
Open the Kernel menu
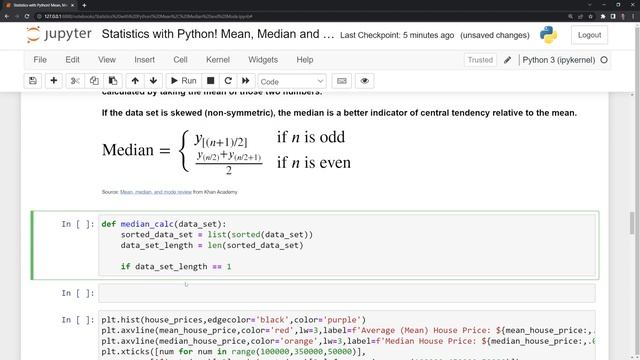click(x=218, y=60)
